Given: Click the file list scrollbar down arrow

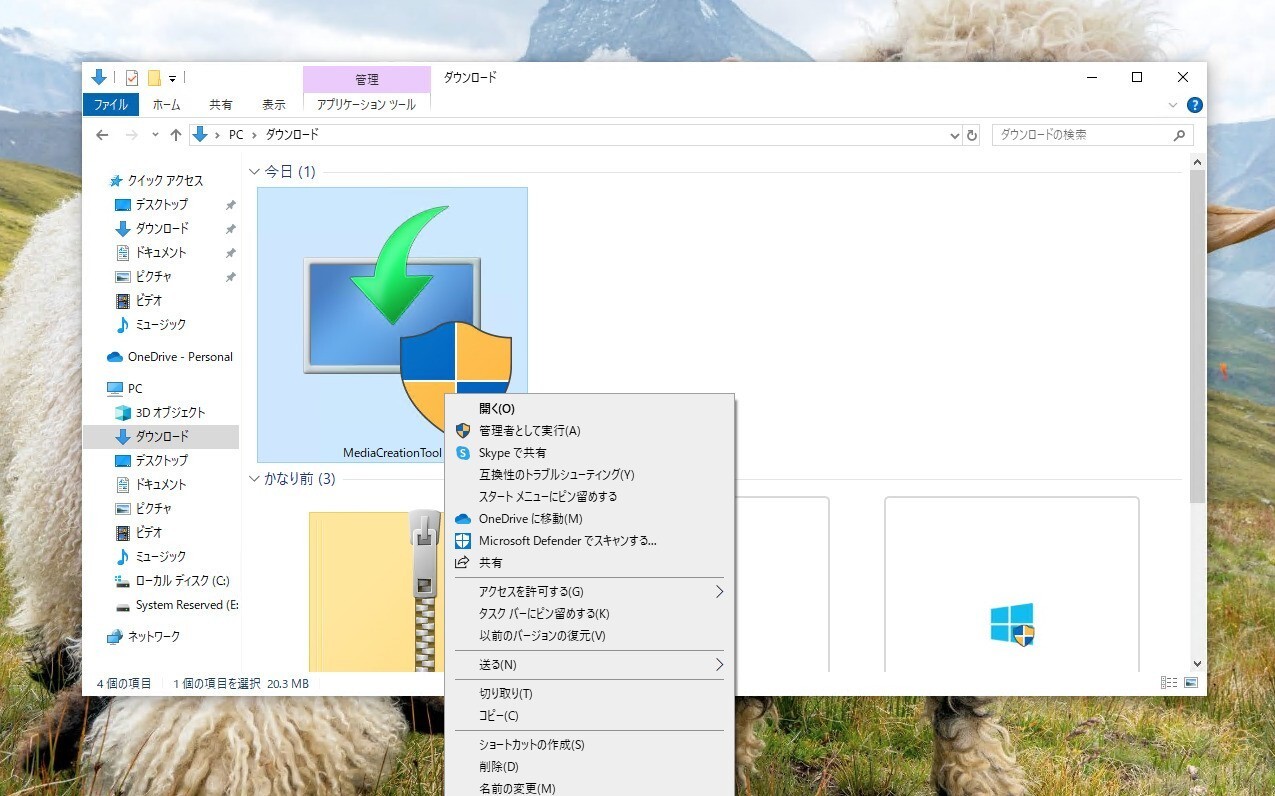Looking at the screenshot, I should (1198, 664).
